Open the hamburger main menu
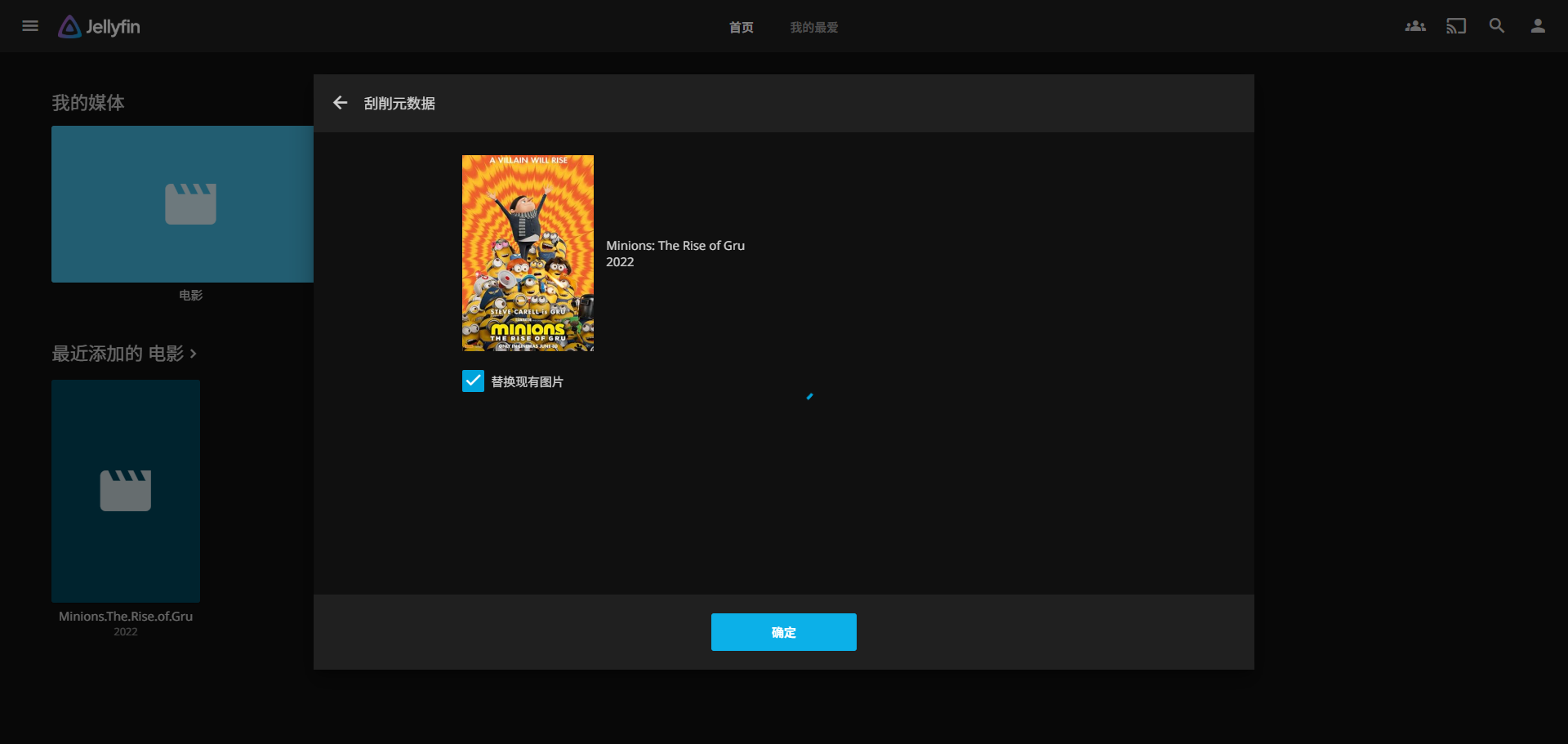Image resolution: width=1568 pixels, height=744 pixels. click(x=30, y=26)
